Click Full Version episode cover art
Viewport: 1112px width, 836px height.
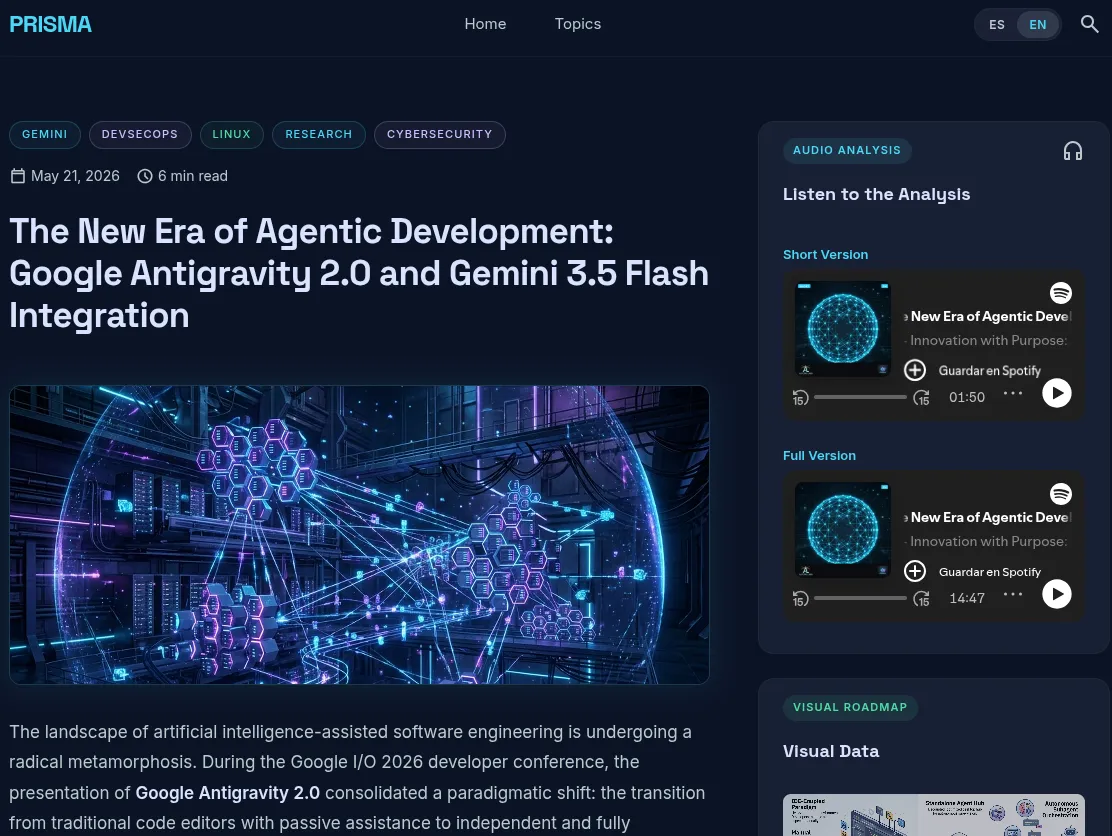[x=843, y=530]
